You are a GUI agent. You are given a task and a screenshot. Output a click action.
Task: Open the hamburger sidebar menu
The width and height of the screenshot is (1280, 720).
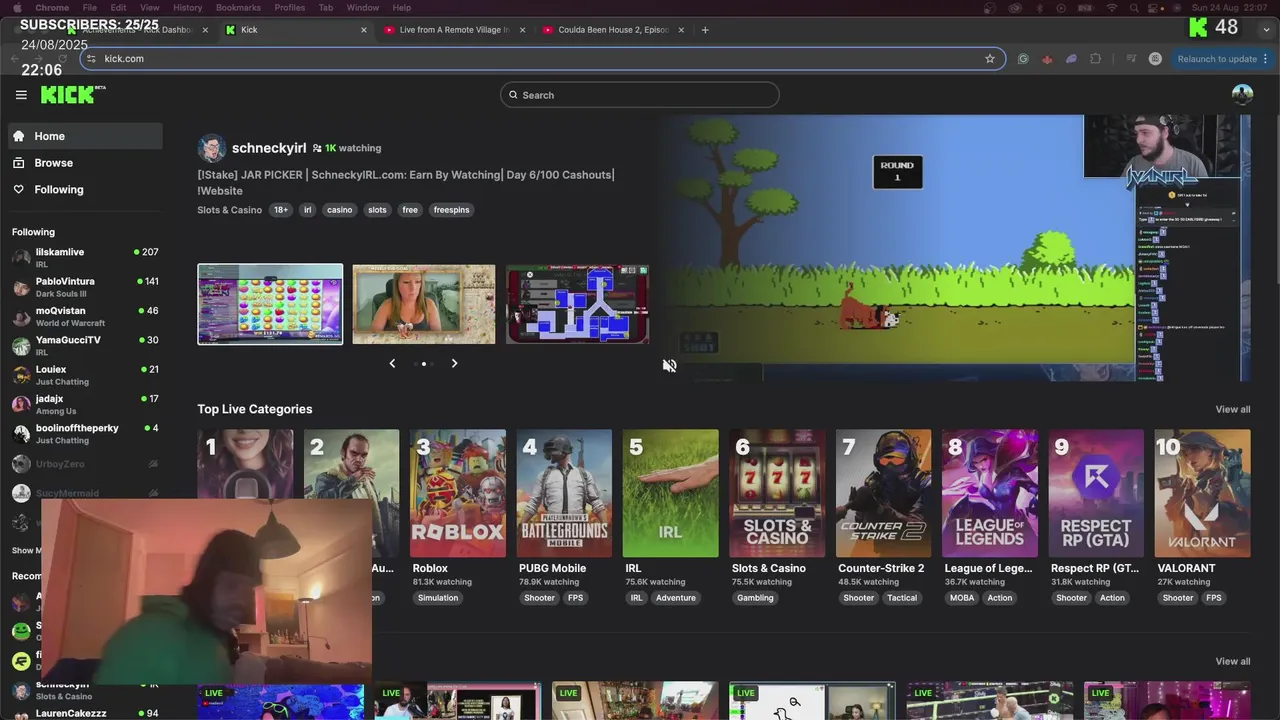tap(21, 95)
